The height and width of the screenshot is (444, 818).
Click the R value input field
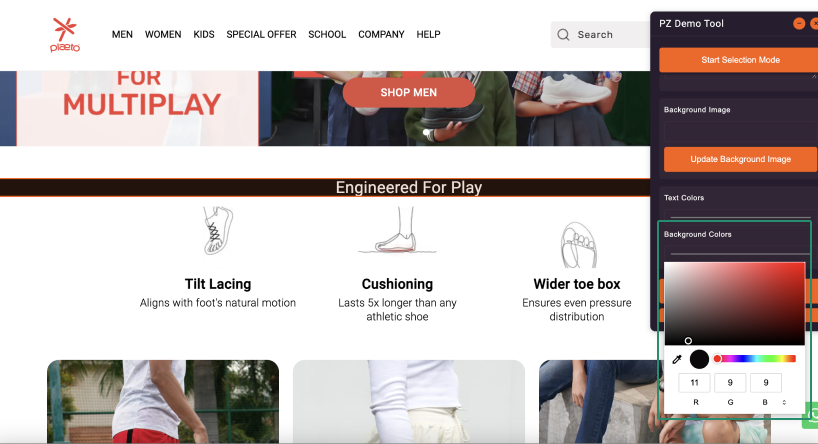click(x=694, y=383)
